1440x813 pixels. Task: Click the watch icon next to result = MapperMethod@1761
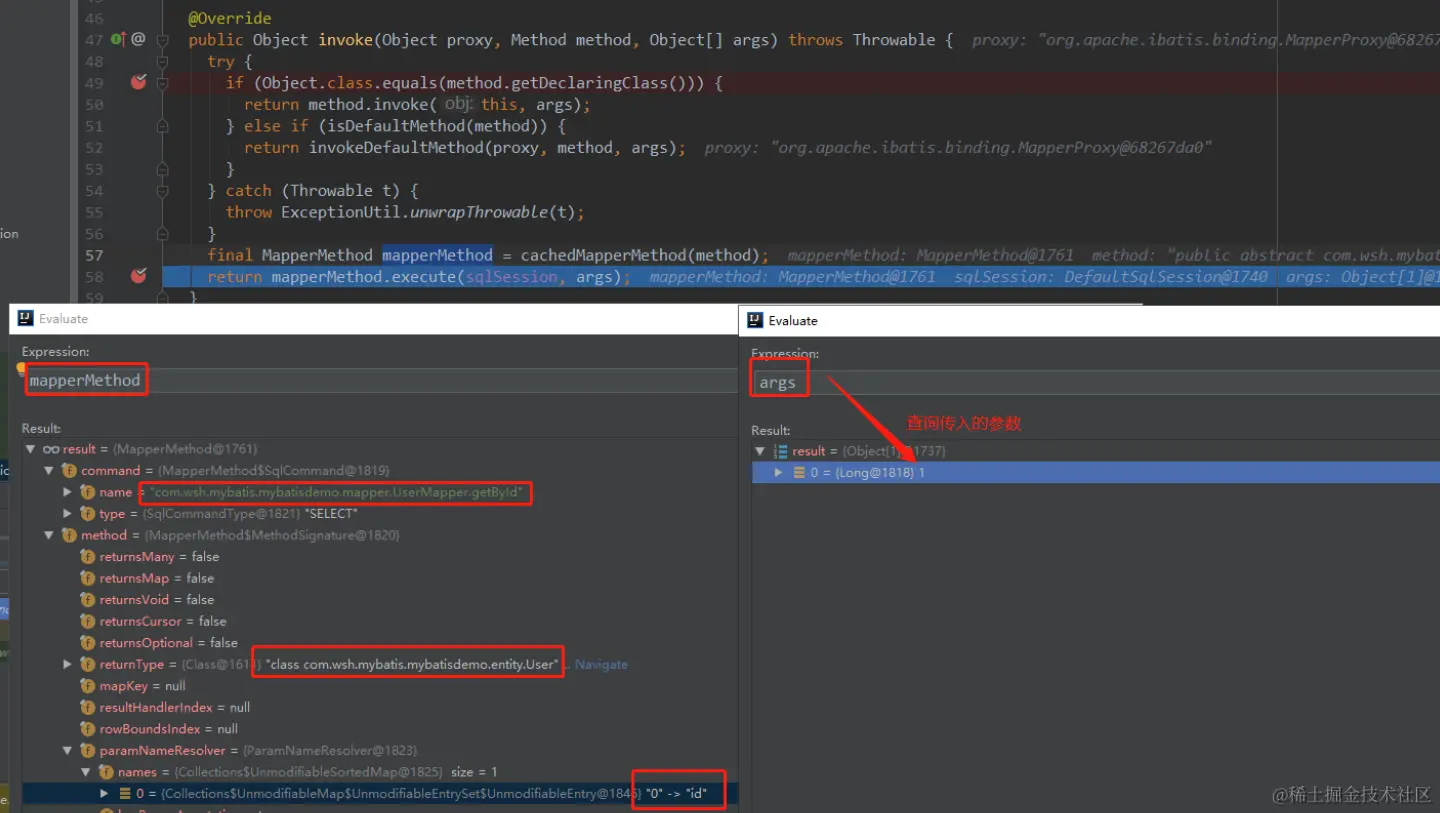click(50, 449)
